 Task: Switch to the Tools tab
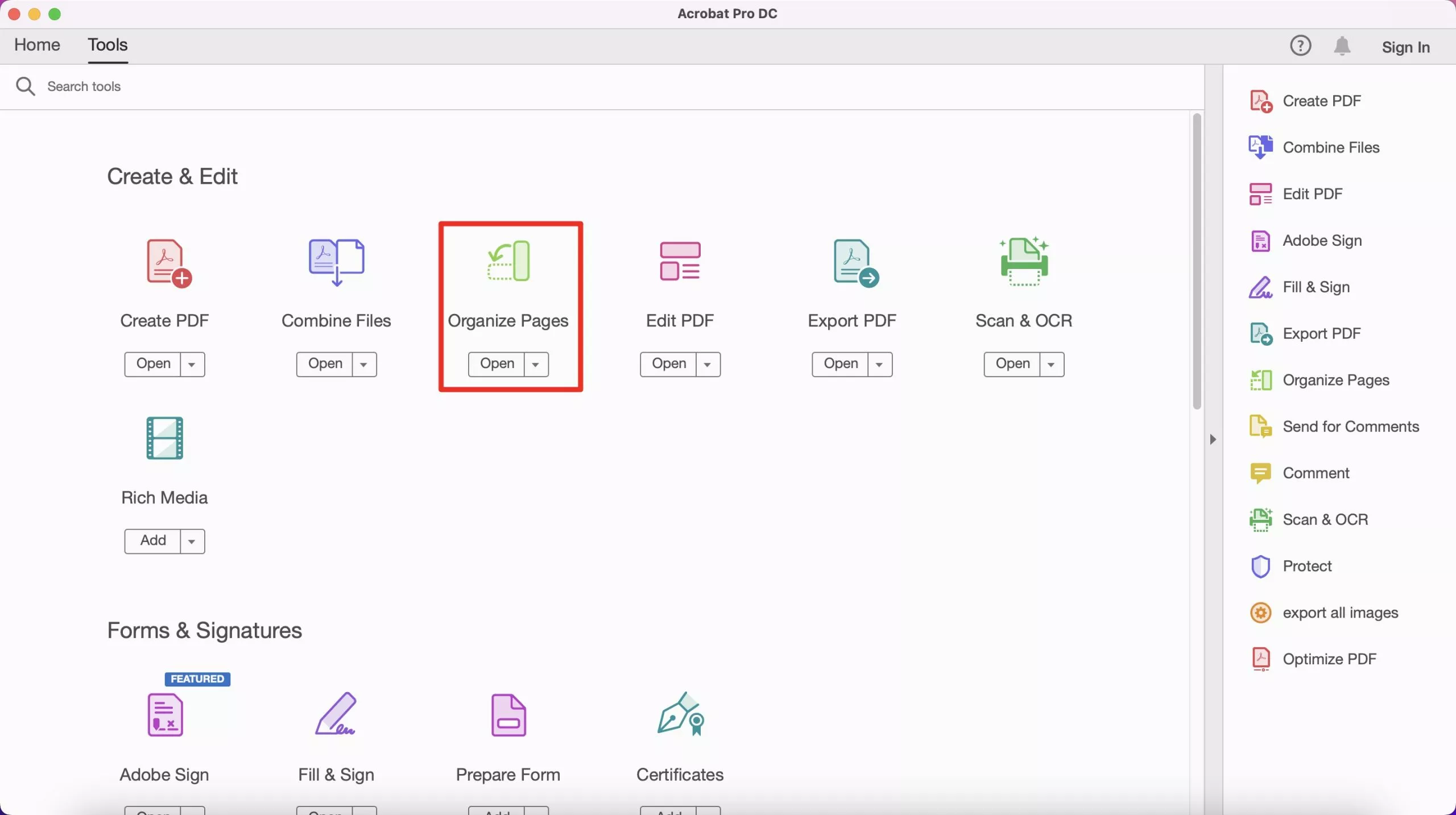point(108,44)
